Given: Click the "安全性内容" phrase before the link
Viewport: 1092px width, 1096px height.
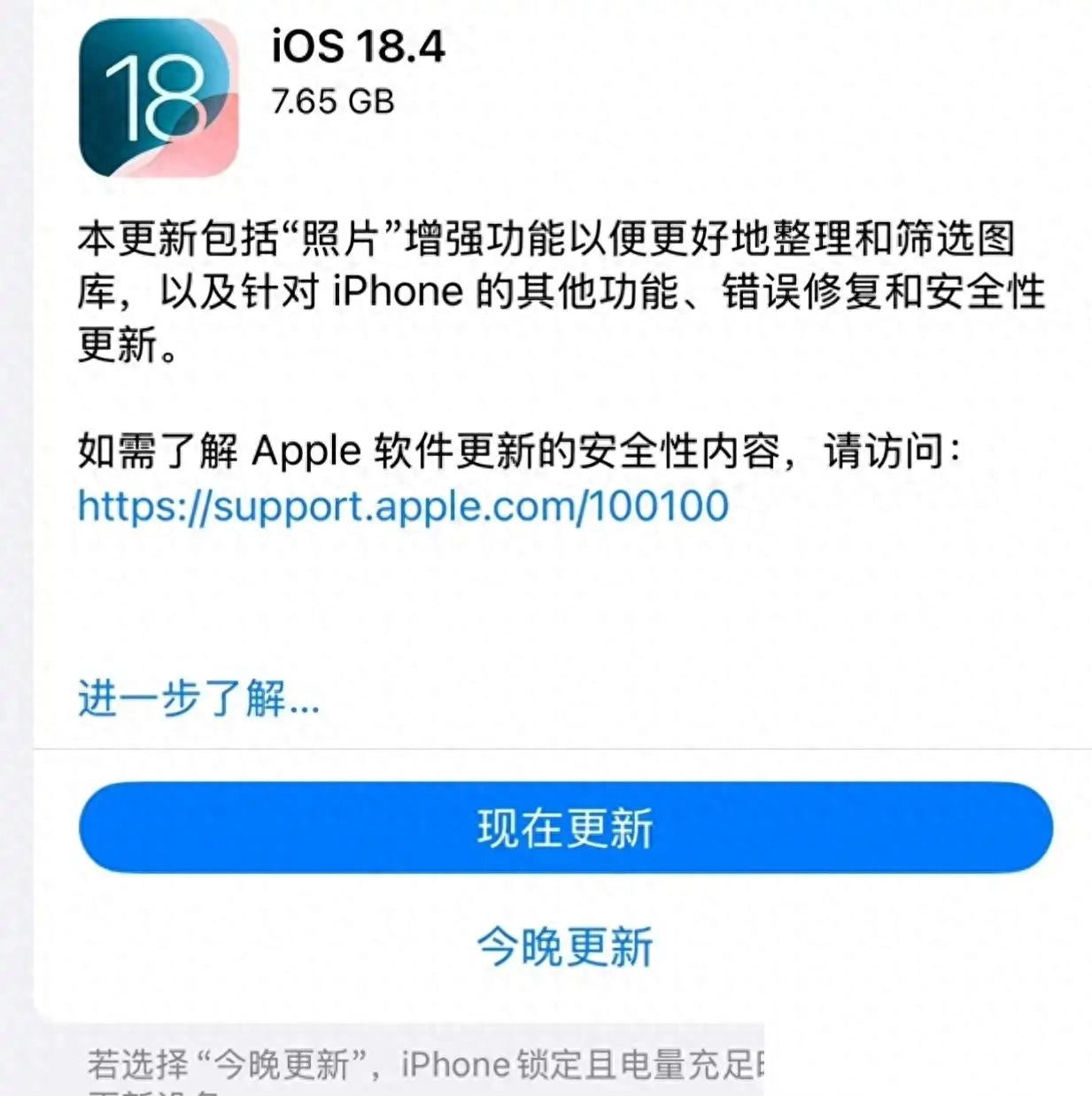Looking at the screenshot, I should click(679, 451).
